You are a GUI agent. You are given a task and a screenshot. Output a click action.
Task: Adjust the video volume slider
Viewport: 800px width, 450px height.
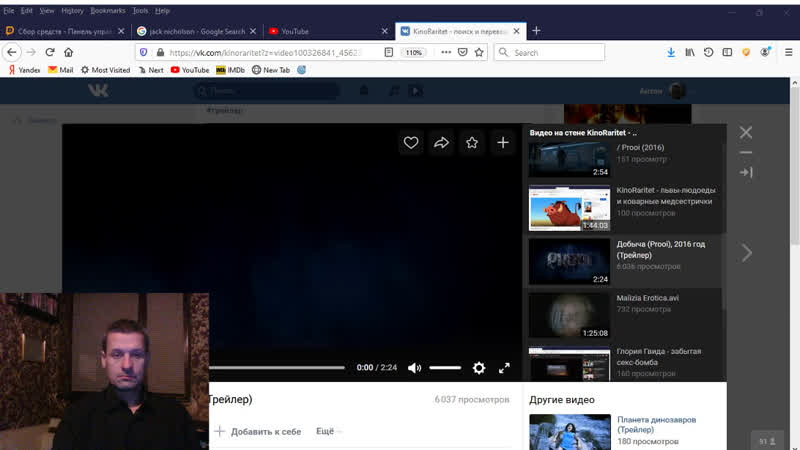pos(445,368)
